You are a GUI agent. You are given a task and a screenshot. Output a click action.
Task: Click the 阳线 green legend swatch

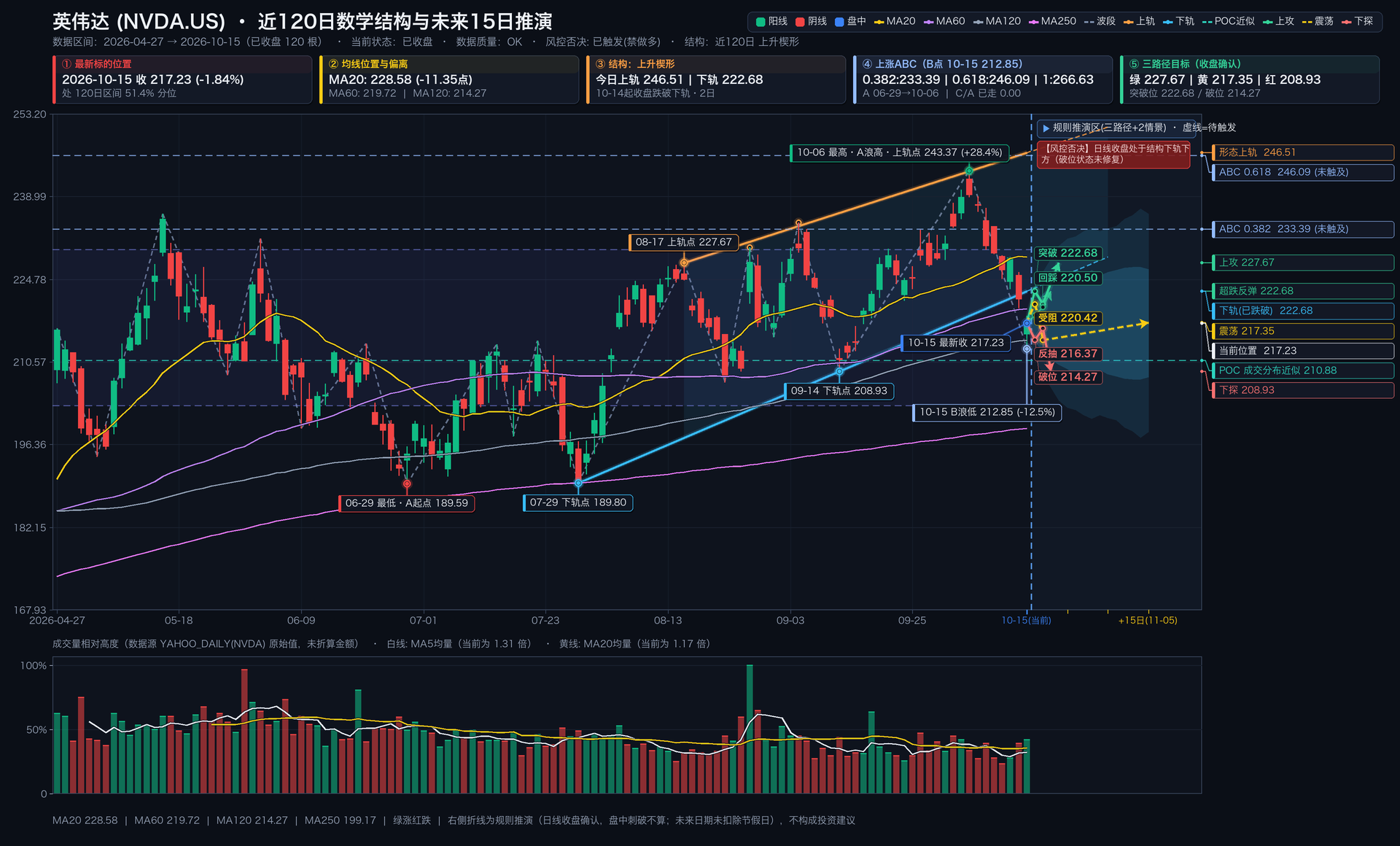coord(761,22)
